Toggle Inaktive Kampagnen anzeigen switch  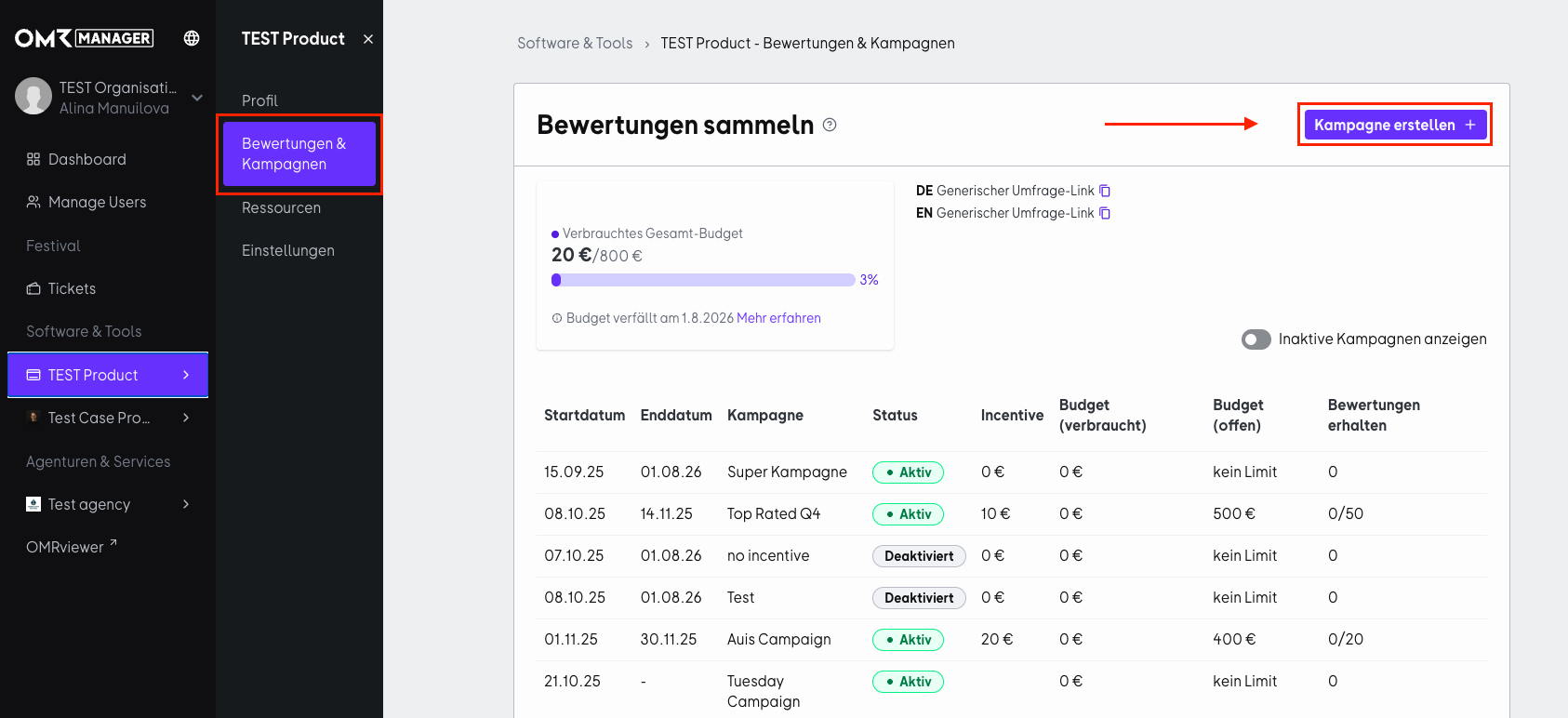pos(1256,339)
